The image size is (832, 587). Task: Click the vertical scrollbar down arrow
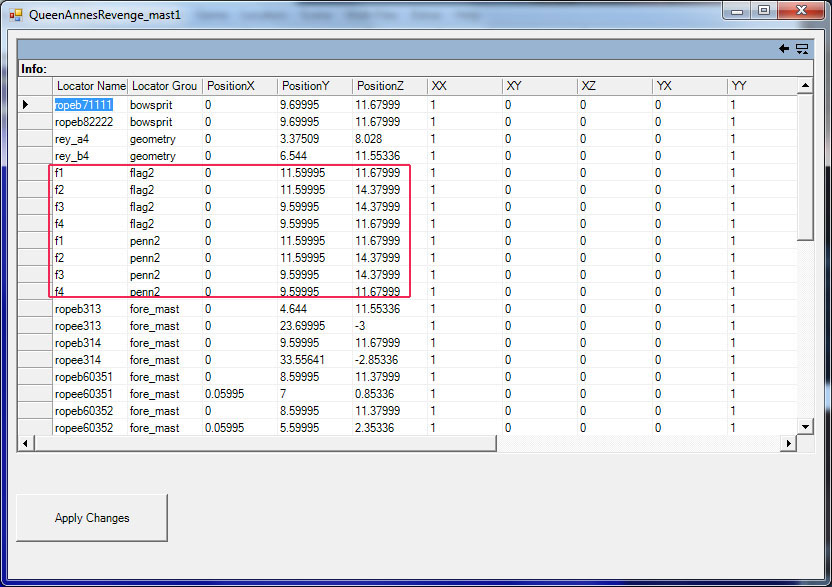[805, 426]
